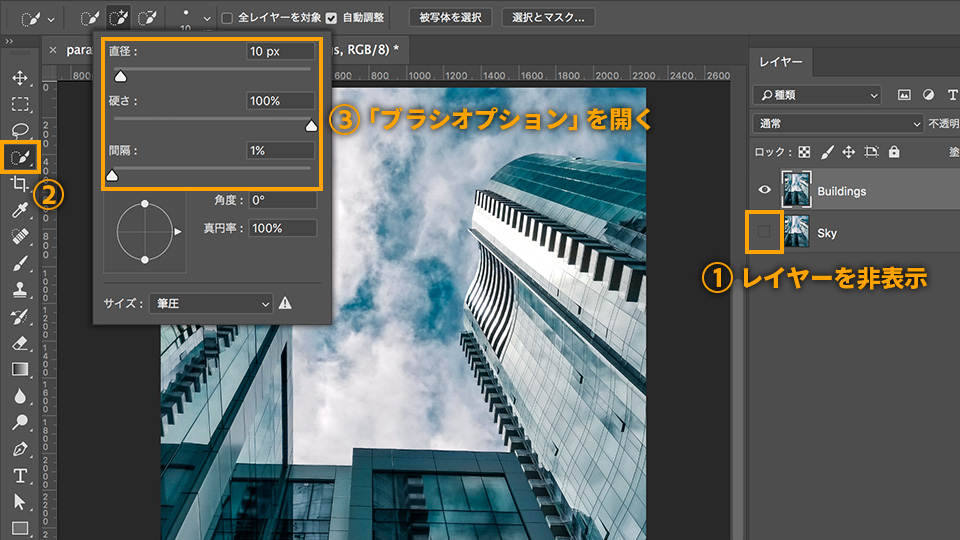The height and width of the screenshot is (540, 960).
Task: Select the Spot Healing Brush tool
Action: coord(20,236)
